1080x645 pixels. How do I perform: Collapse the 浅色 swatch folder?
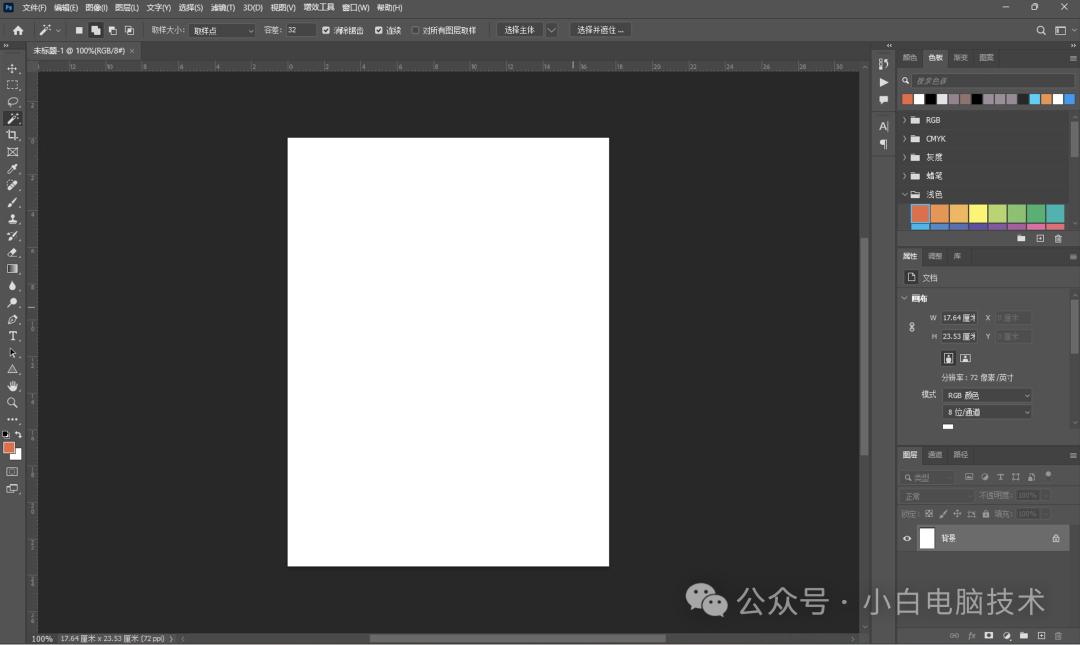point(905,194)
